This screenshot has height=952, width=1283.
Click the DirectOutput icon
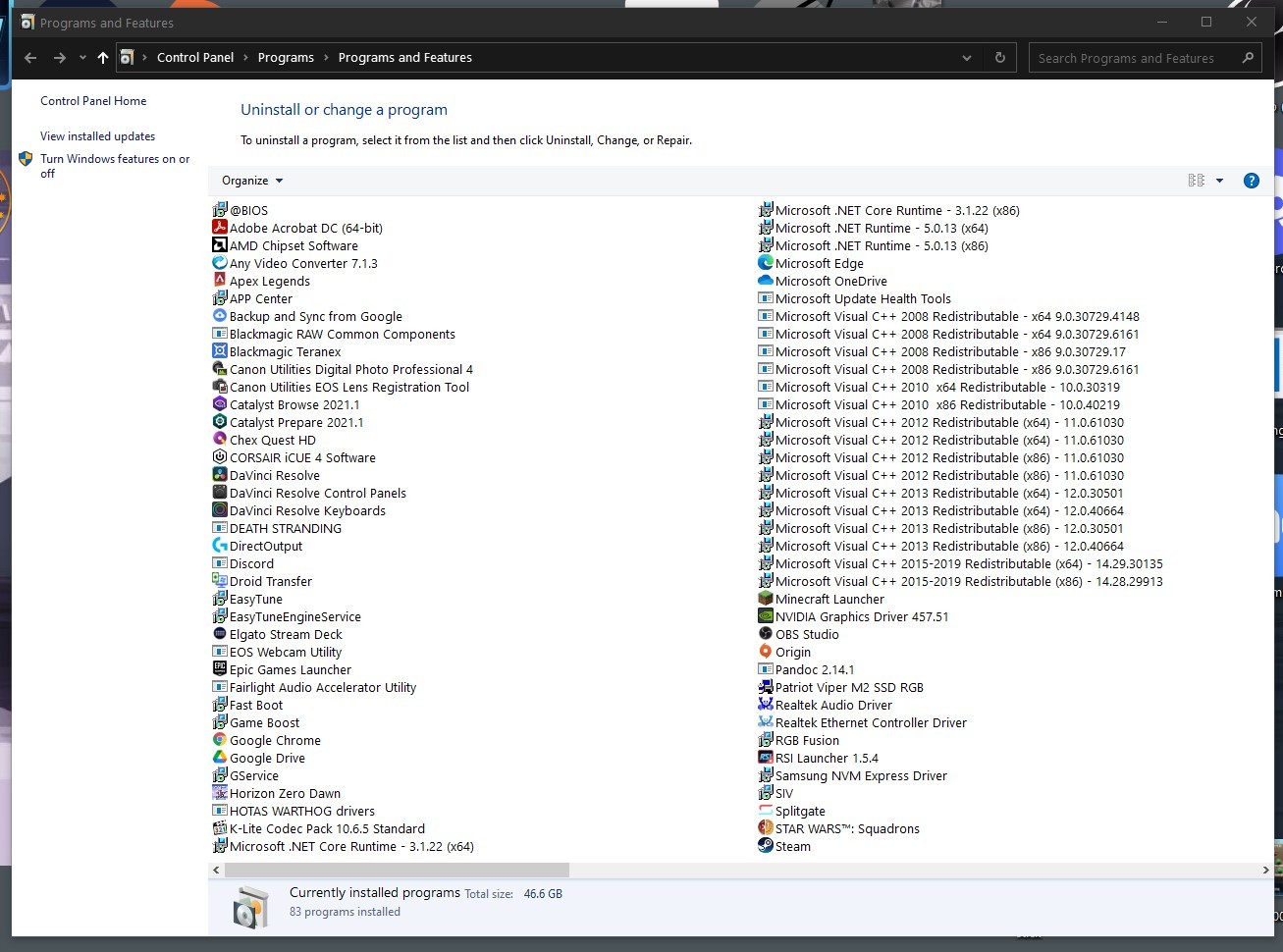point(220,546)
